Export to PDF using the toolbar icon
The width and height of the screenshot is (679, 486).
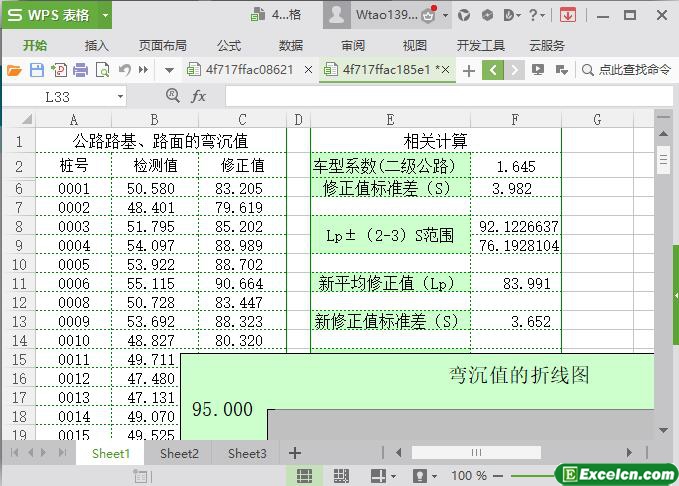point(59,70)
